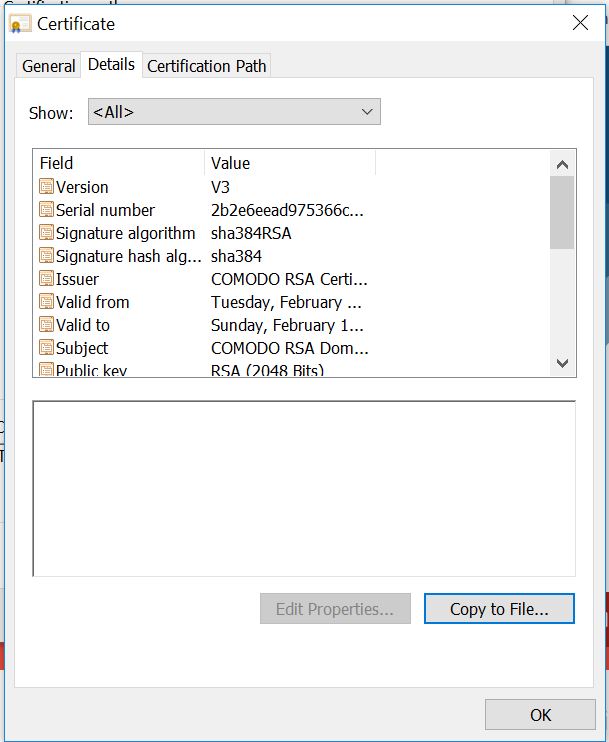Viewport: 609px width, 742px height.
Task: Open the Show filter dropdown
Action: [234, 112]
